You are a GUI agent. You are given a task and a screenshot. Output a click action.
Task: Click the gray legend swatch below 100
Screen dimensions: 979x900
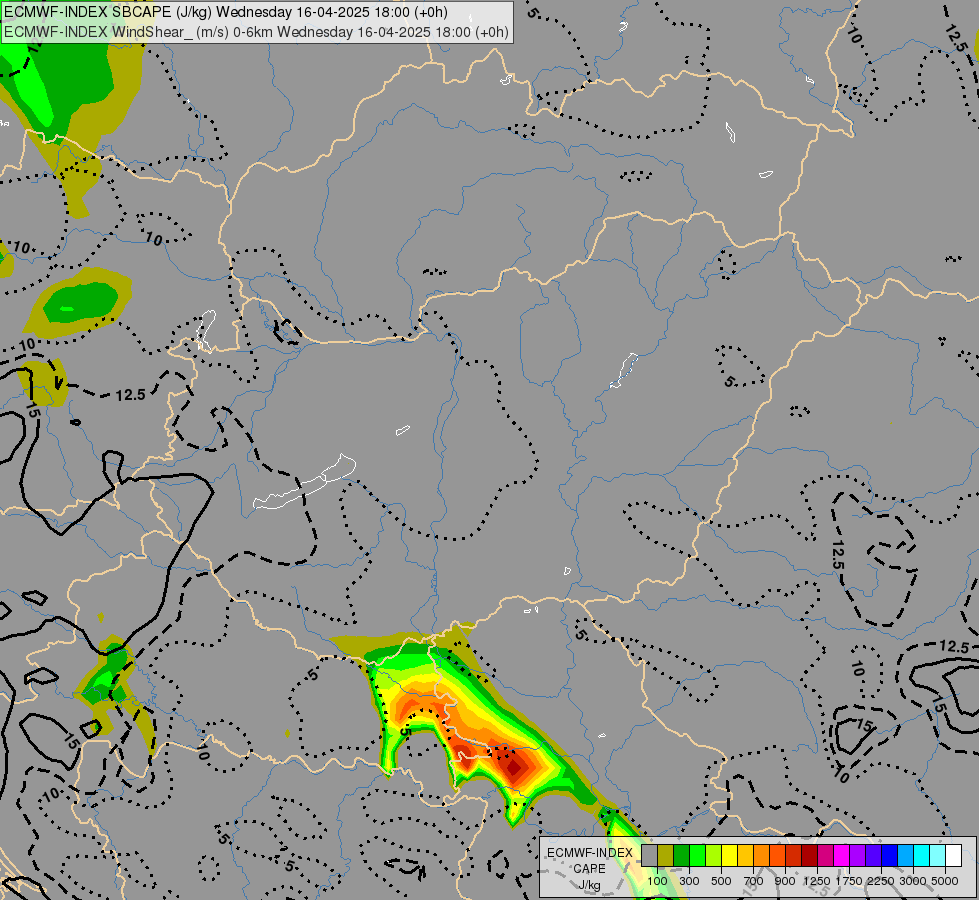[x=650, y=856]
